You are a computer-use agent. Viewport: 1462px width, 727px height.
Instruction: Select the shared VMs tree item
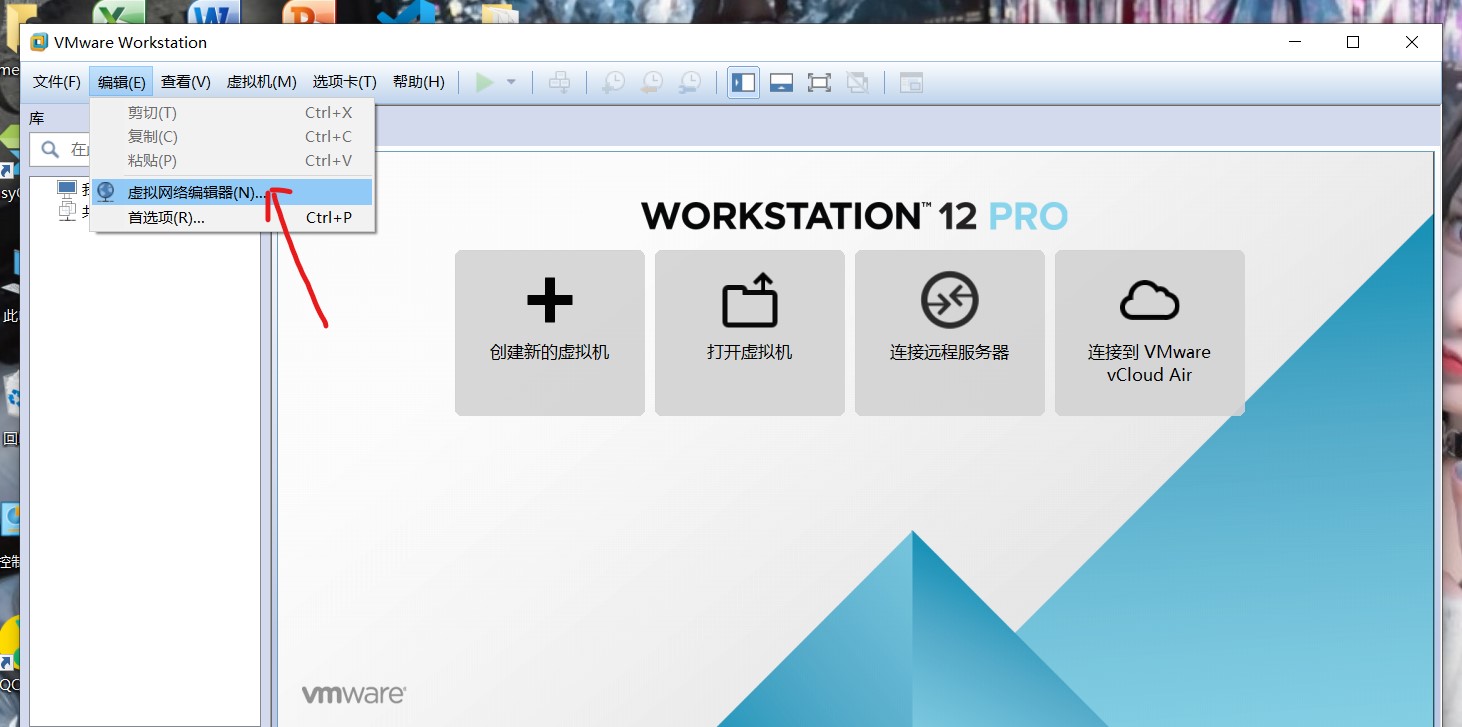pos(75,210)
